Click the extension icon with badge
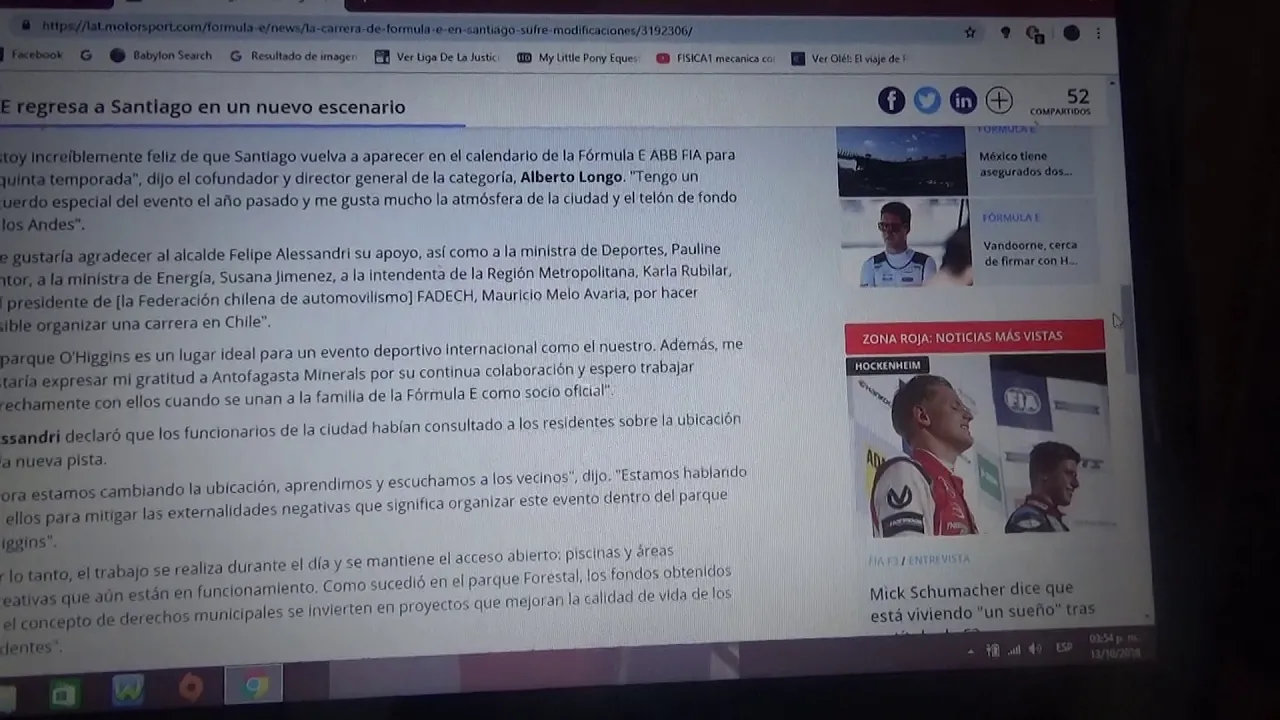The width and height of the screenshot is (1280, 720). (x=1035, y=34)
